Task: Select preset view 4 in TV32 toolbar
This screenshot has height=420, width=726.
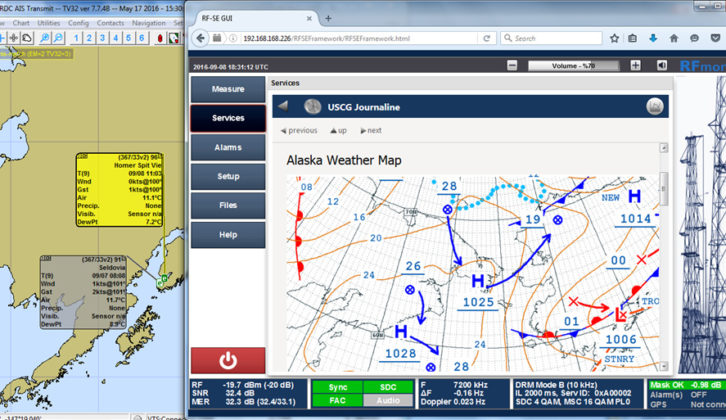Action: pos(116,38)
